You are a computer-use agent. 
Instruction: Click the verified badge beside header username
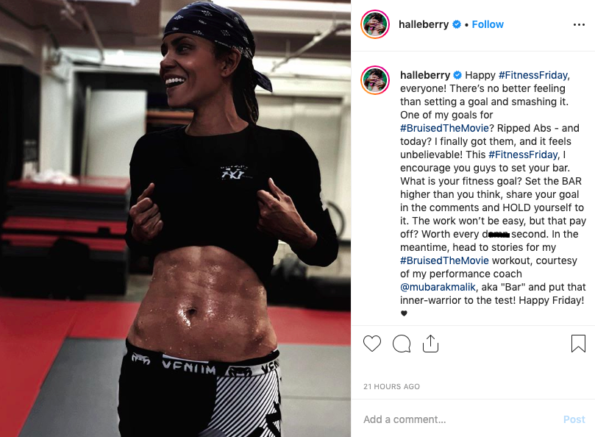[457, 24]
